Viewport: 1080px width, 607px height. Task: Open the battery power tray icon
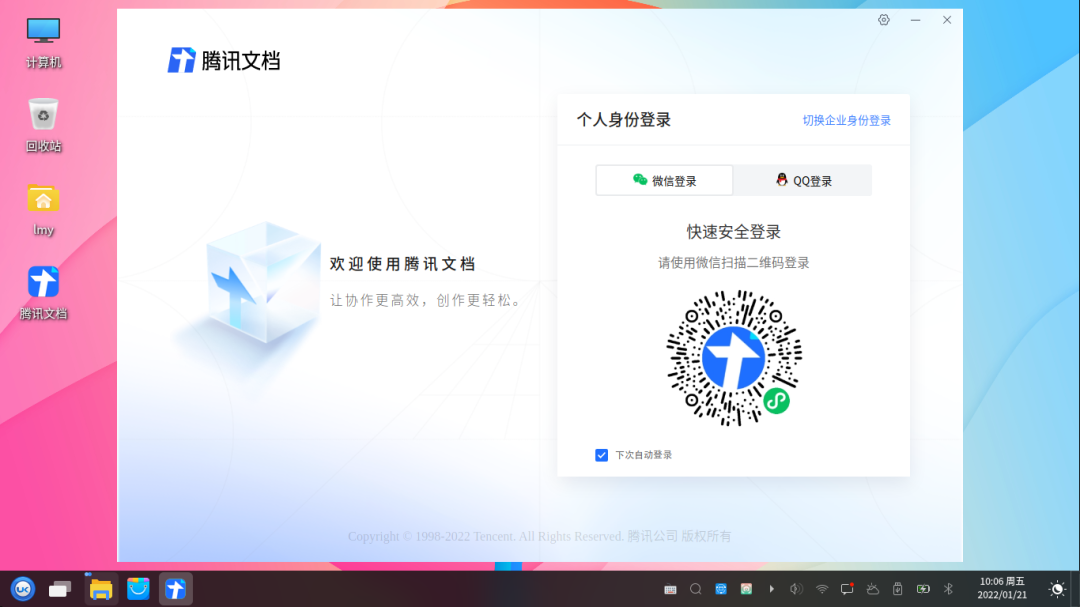click(923, 589)
